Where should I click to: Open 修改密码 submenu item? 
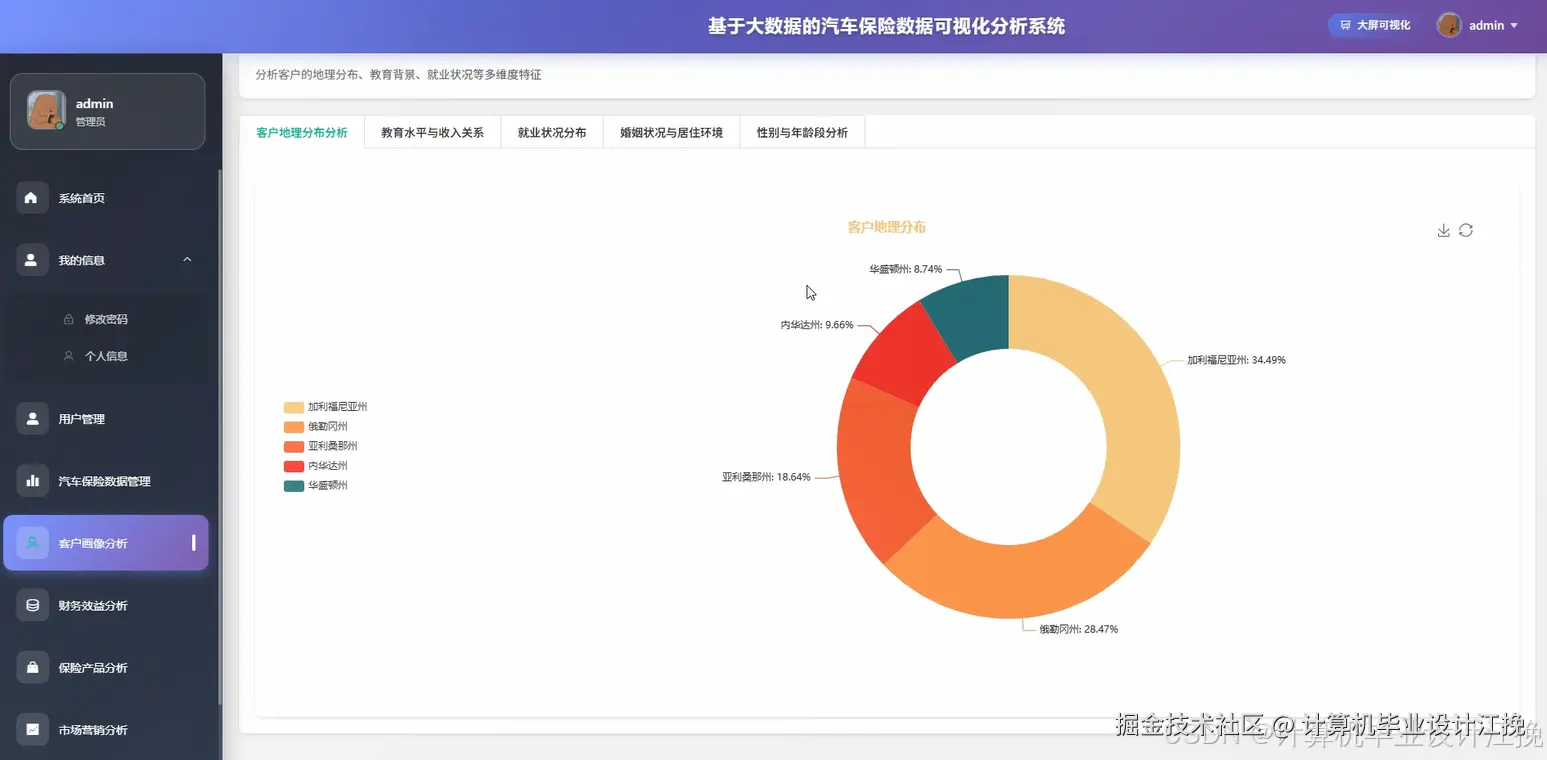[x=106, y=320]
